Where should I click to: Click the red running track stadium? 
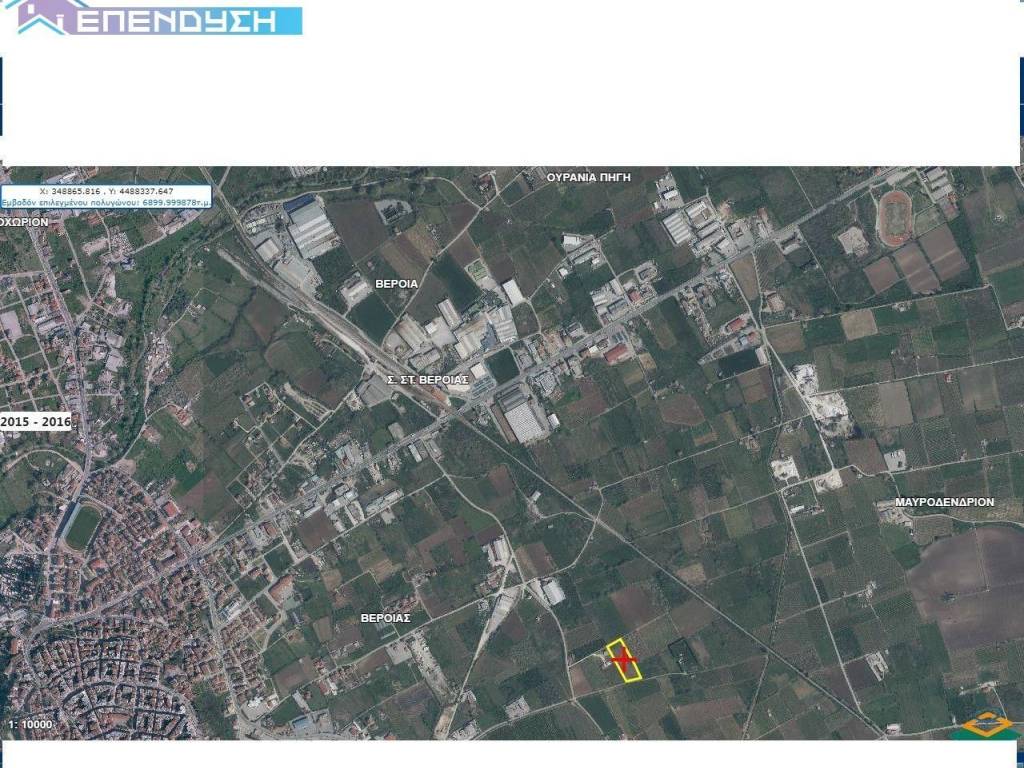click(x=894, y=217)
